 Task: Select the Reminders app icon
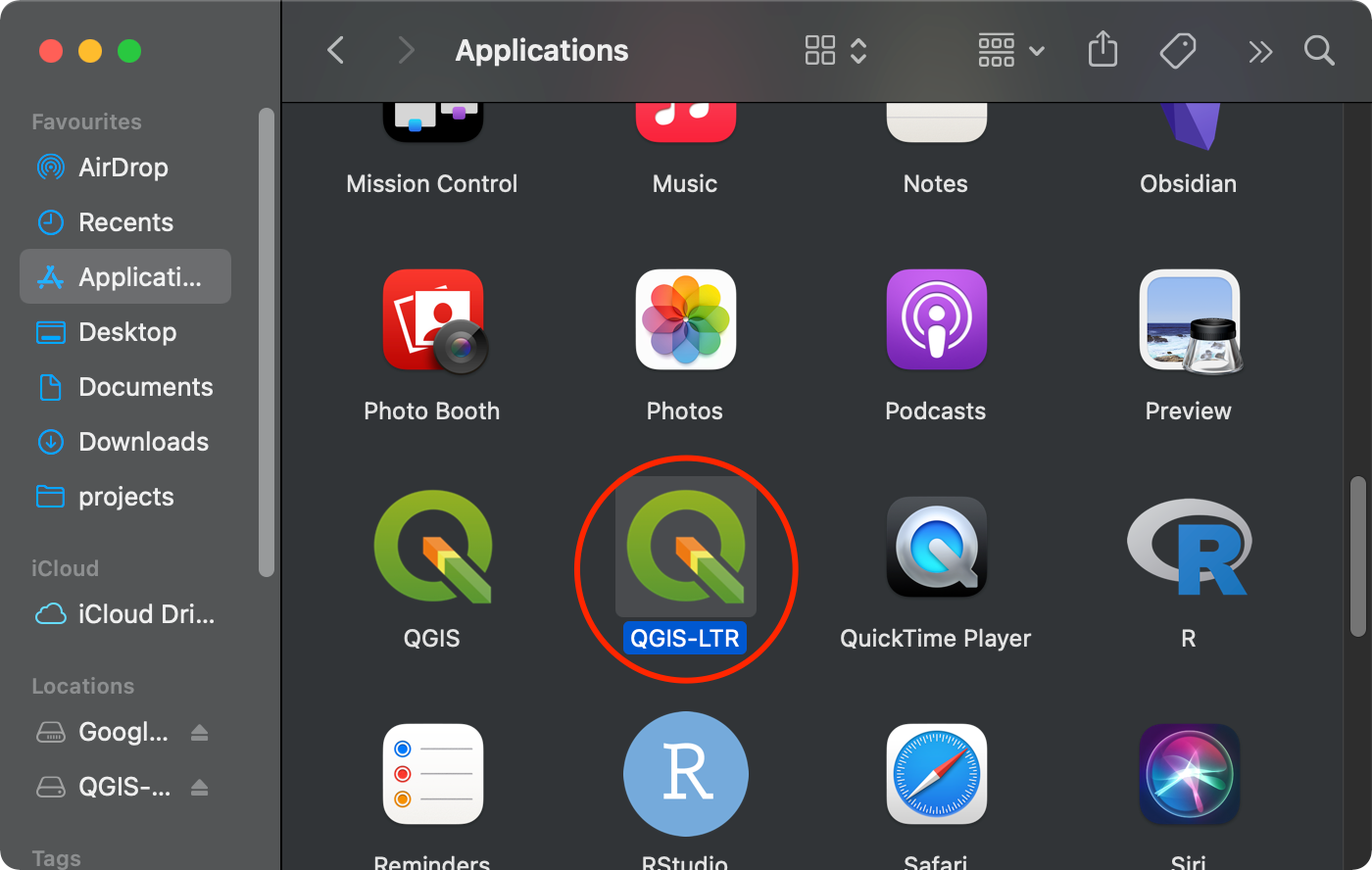tap(432, 774)
